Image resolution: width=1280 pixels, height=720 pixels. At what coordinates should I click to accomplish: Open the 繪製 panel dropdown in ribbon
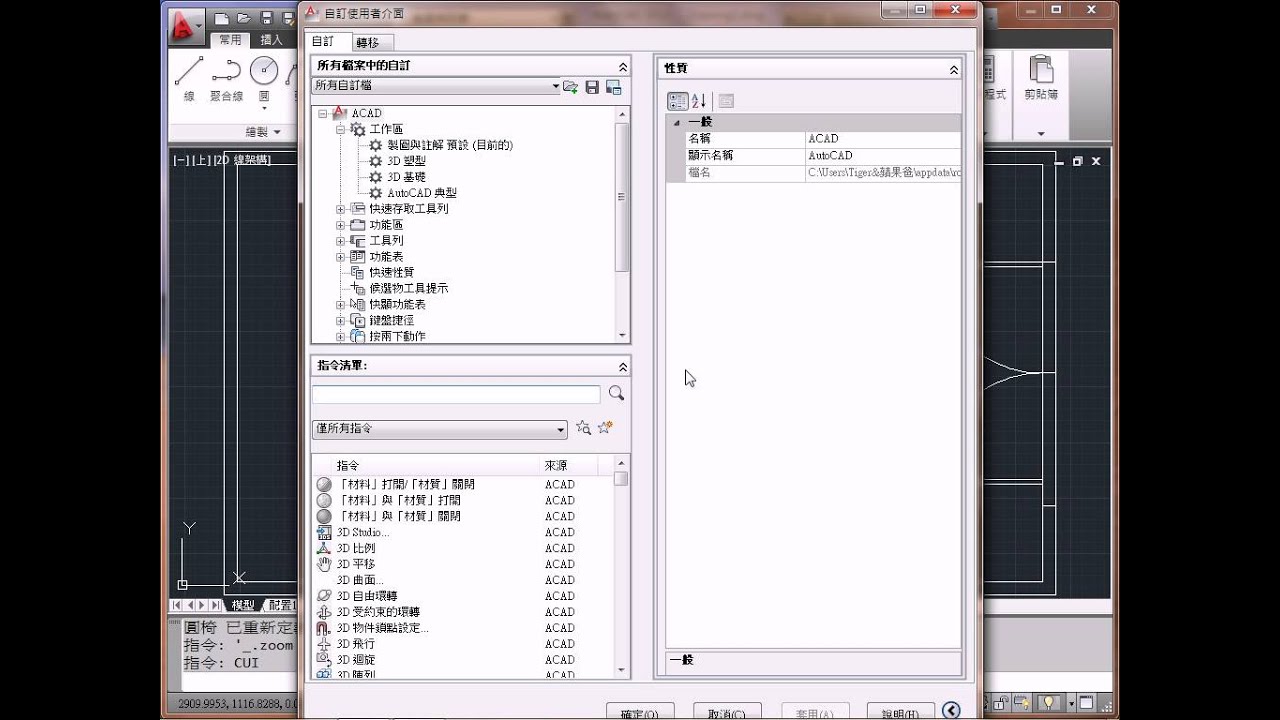tap(264, 132)
